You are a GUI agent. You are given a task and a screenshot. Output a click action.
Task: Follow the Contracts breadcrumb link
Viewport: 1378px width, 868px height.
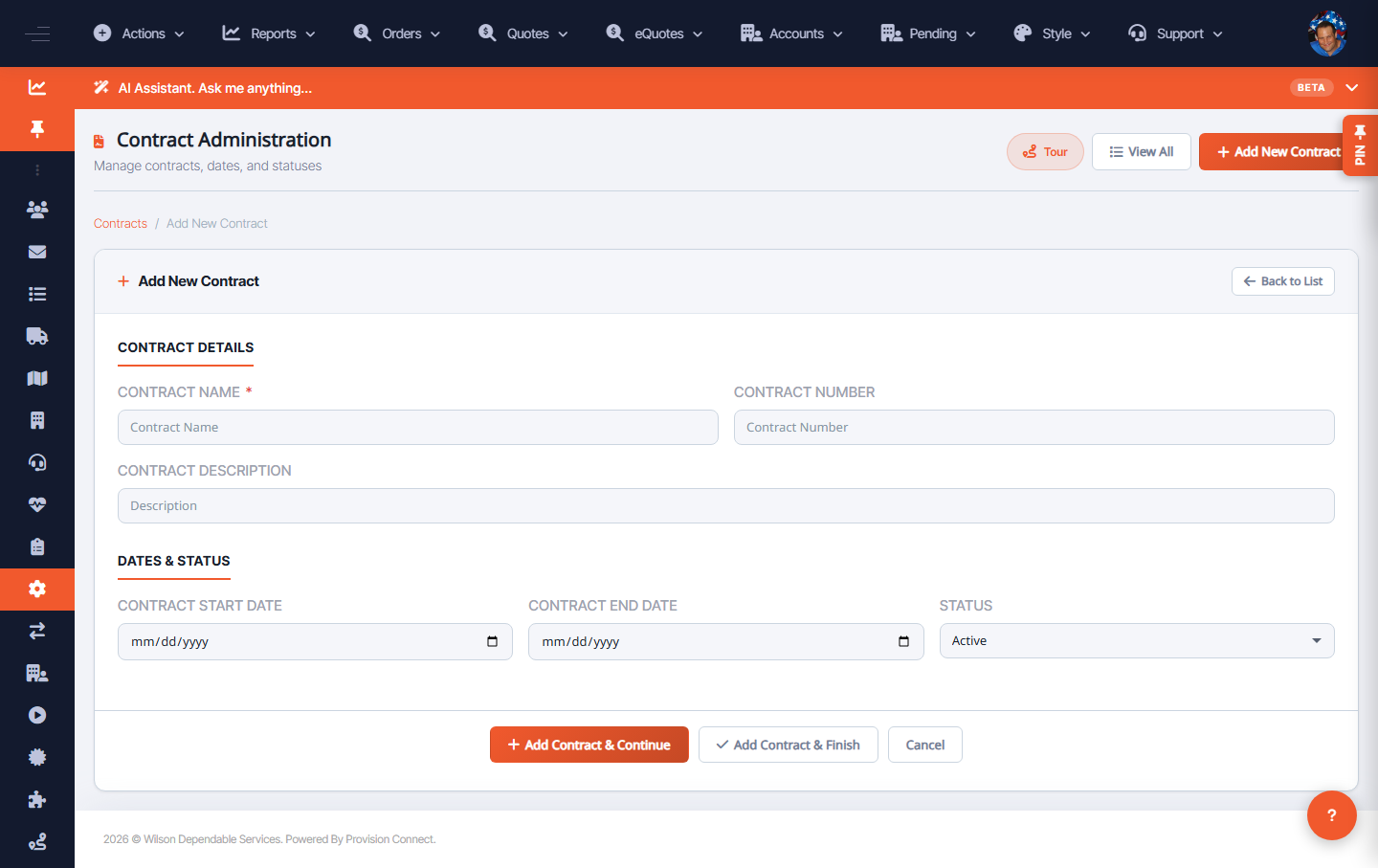[121, 223]
